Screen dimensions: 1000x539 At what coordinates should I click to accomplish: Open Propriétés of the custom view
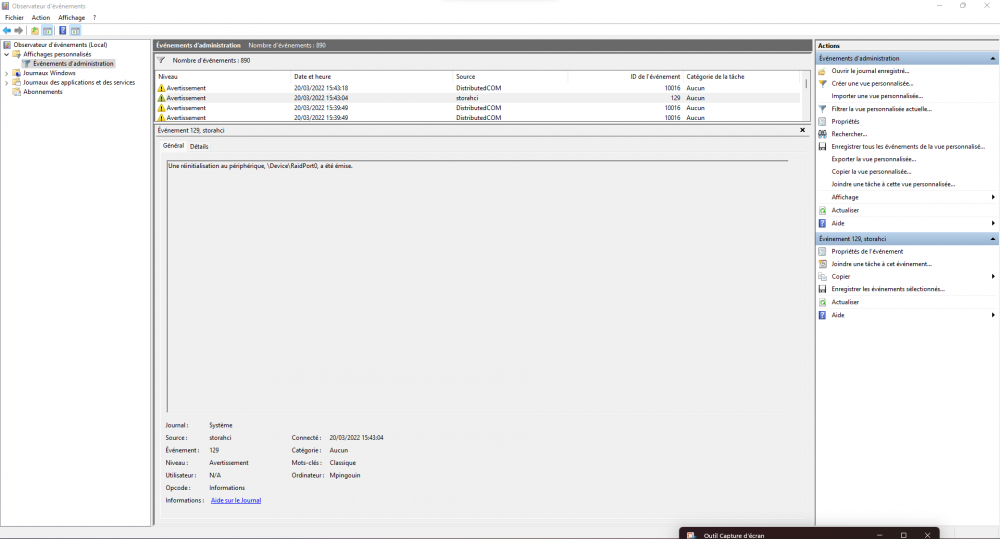pos(845,122)
